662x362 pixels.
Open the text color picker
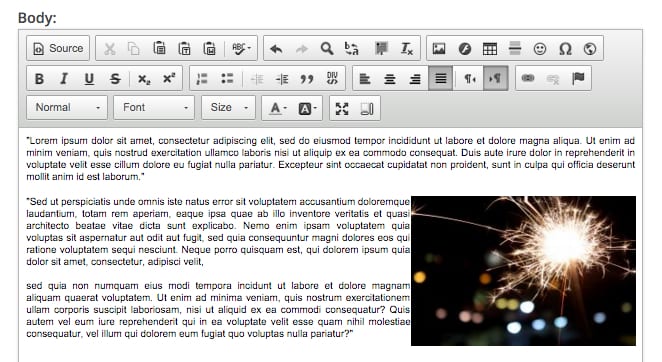point(278,109)
